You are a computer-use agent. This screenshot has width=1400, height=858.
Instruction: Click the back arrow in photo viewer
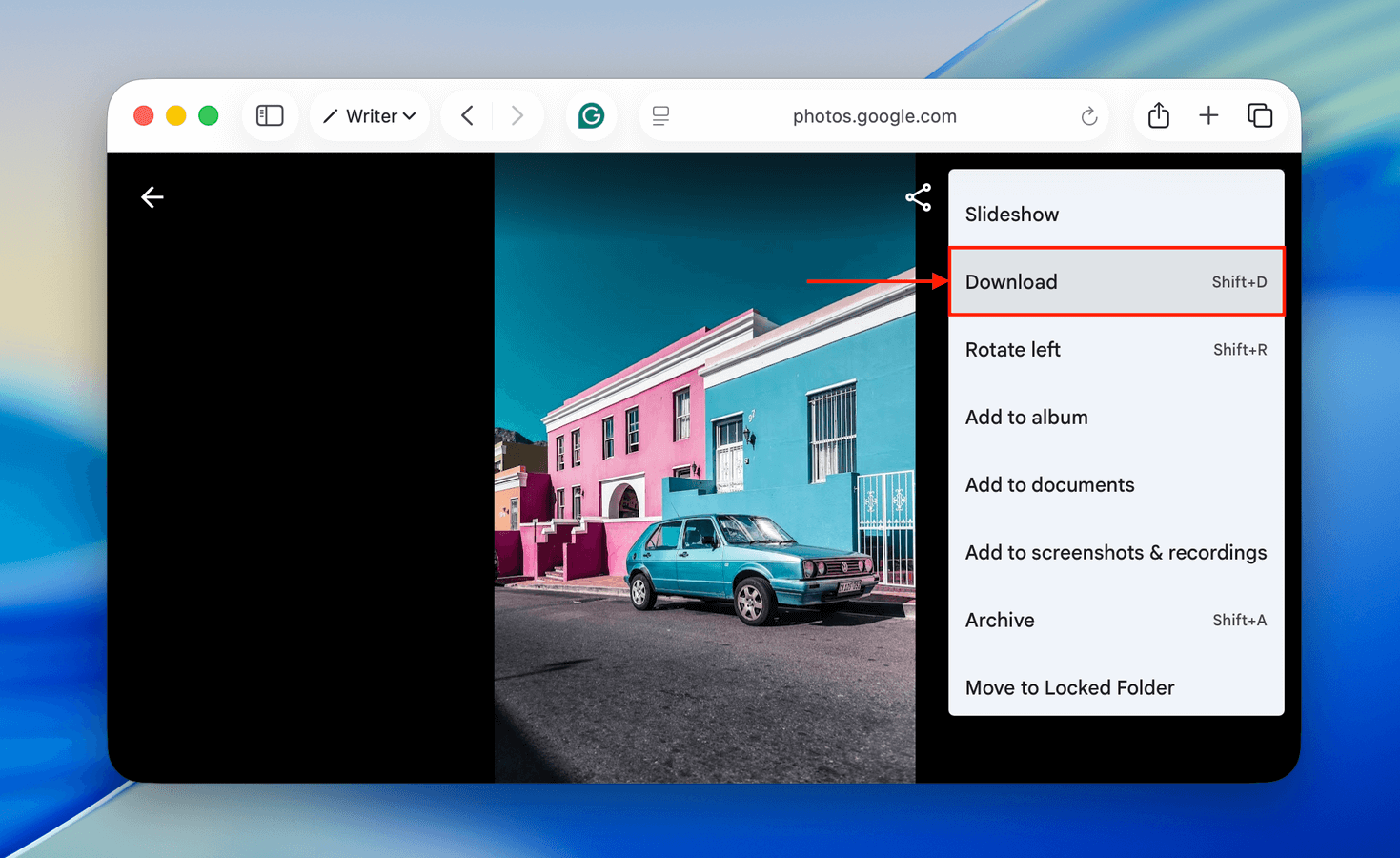[152, 197]
